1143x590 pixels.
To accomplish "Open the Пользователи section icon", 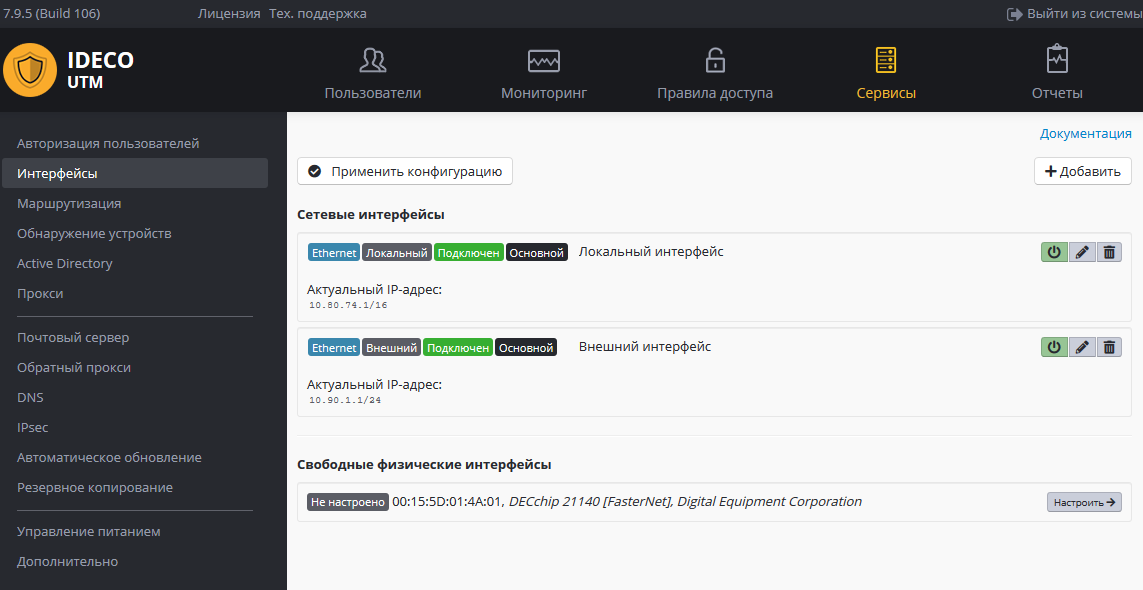I will pos(372,61).
